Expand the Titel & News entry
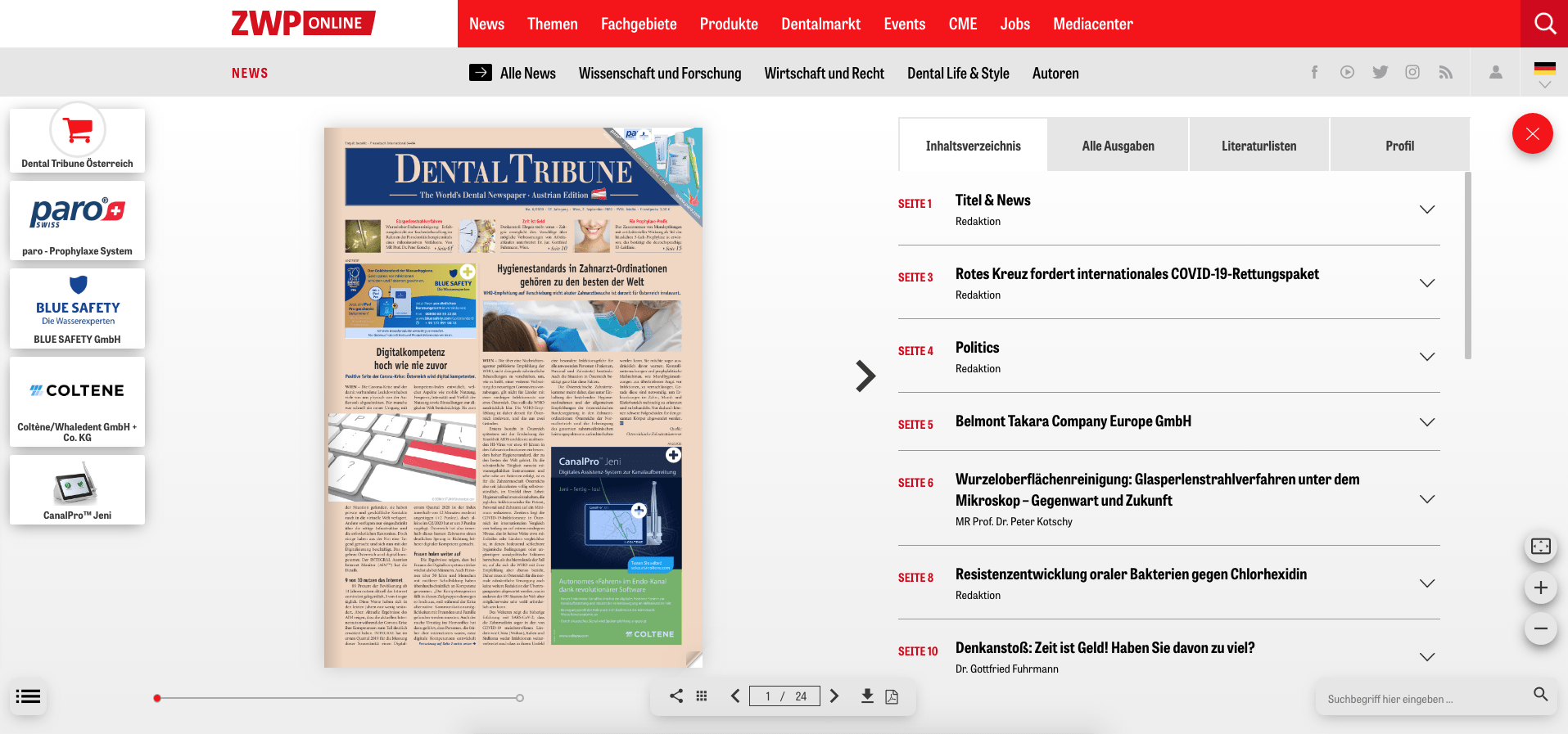Viewport: 1568px width, 734px height. [1427, 209]
